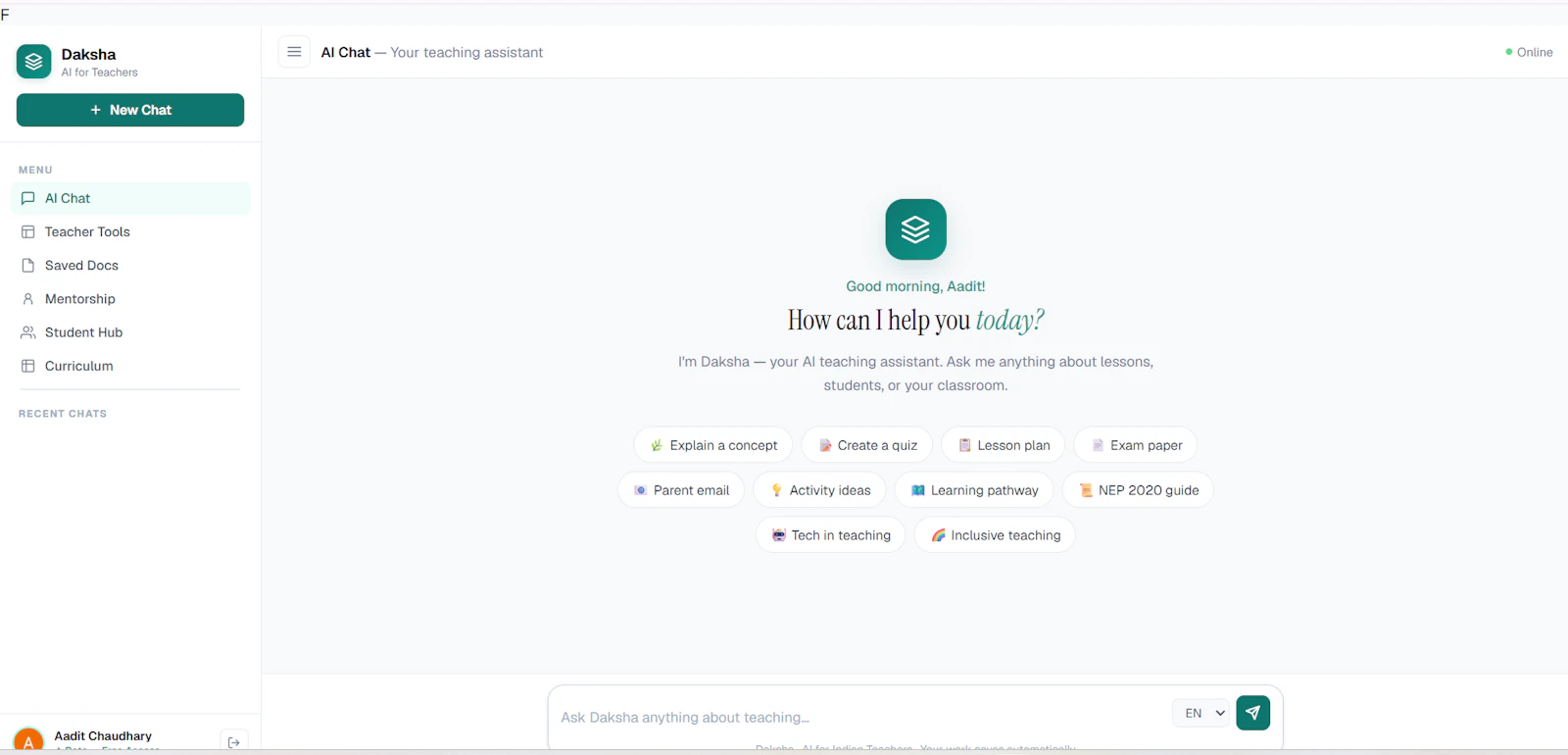This screenshot has height=755, width=1568.
Task: Click the clipboard icon on Lesson plan
Action: tap(964, 445)
